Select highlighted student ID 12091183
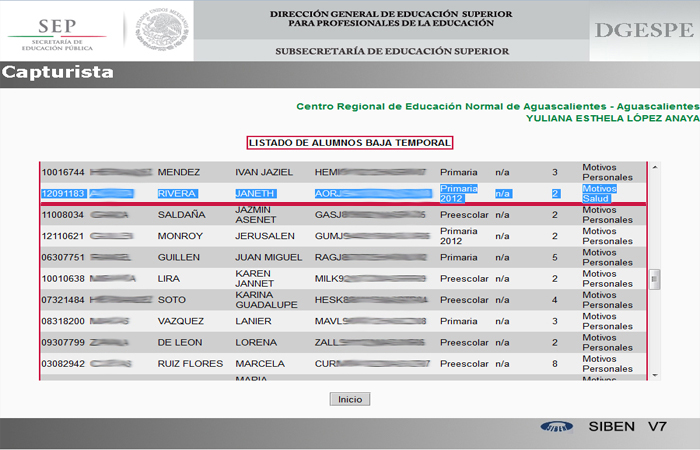Screen dimensions: 700x450 coord(63,194)
